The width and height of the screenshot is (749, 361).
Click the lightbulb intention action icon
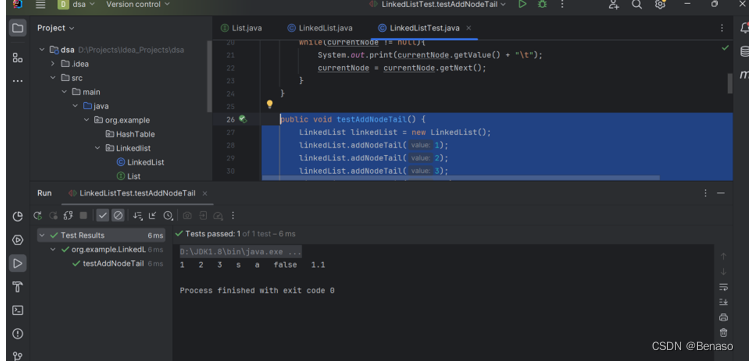pyautogui.click(x=269, y=104)
